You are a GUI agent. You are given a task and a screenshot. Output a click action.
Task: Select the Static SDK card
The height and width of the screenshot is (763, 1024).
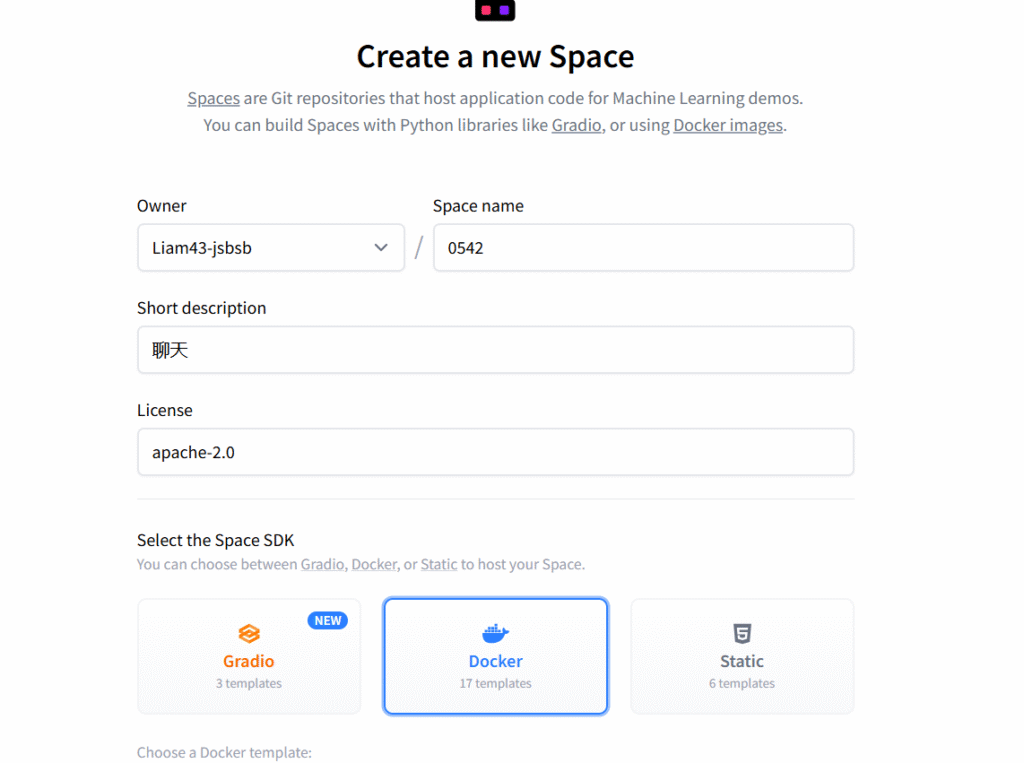(x=742, y=656)
